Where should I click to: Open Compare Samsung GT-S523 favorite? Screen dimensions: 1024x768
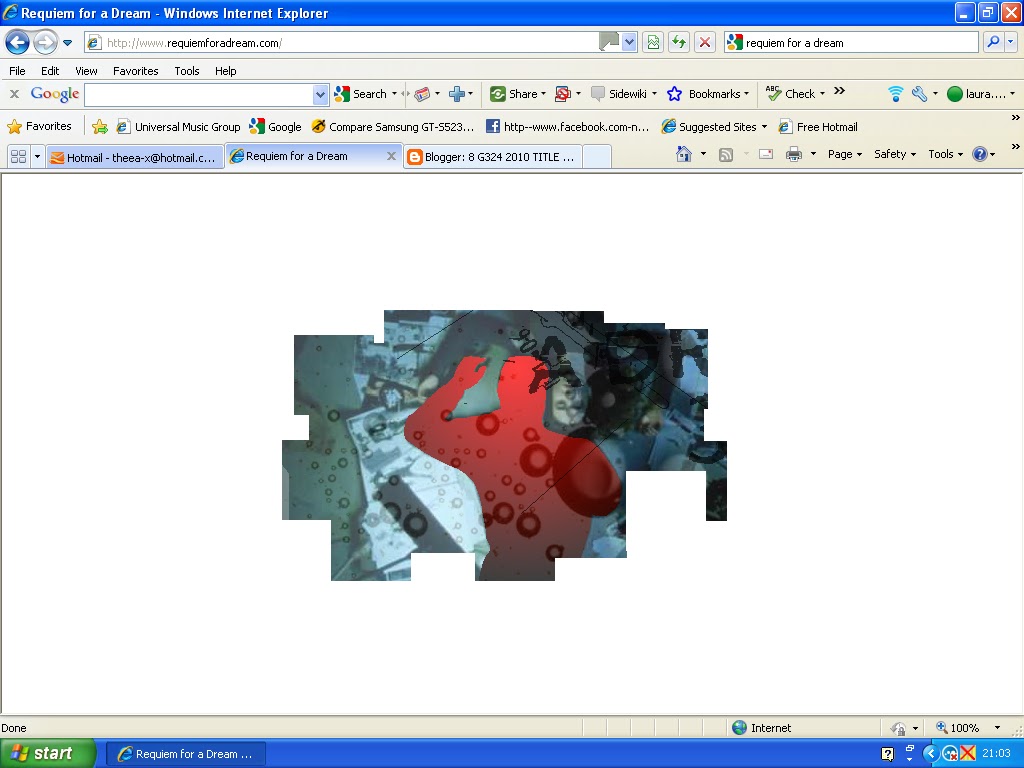pos(392,127)
